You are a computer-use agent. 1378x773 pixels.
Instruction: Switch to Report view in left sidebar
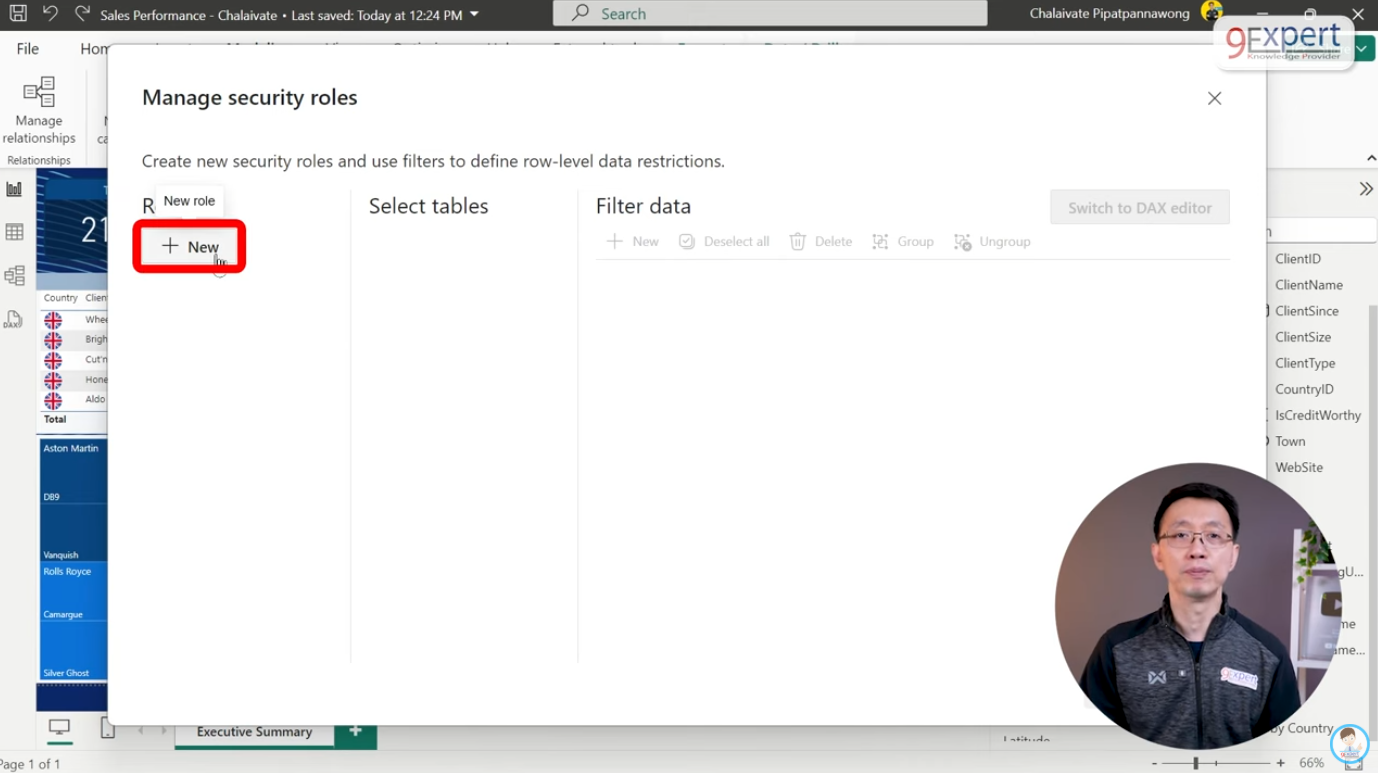pyautogui.click(x=14, y=189)
